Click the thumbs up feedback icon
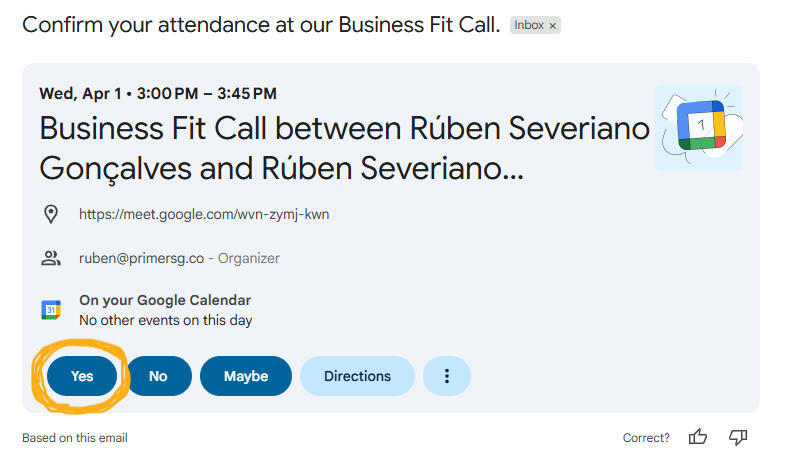This screenshot has height=462, width=788. [x=698, y=437]
